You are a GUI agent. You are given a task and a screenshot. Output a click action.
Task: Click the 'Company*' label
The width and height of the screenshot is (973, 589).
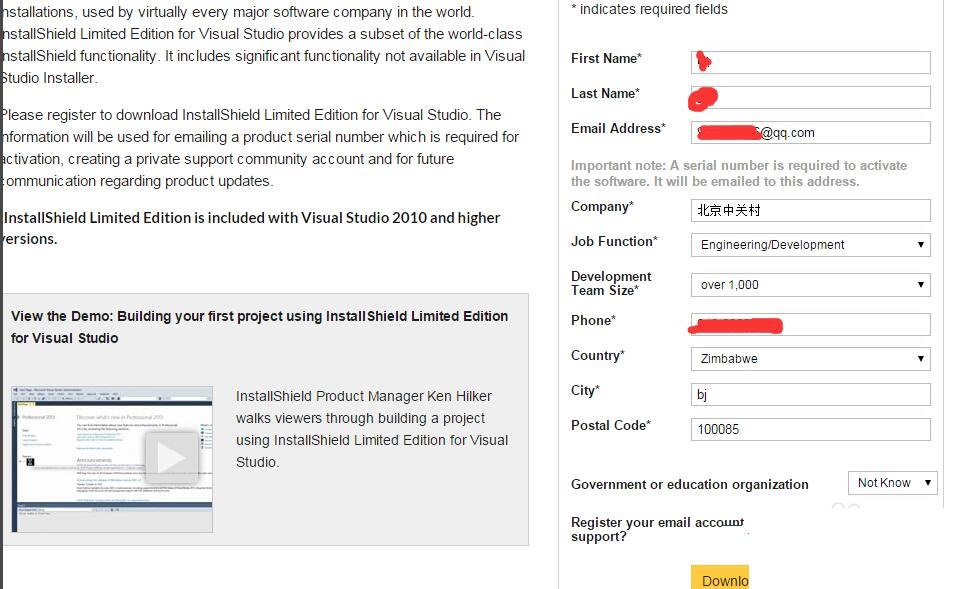[x=602, y=206]
